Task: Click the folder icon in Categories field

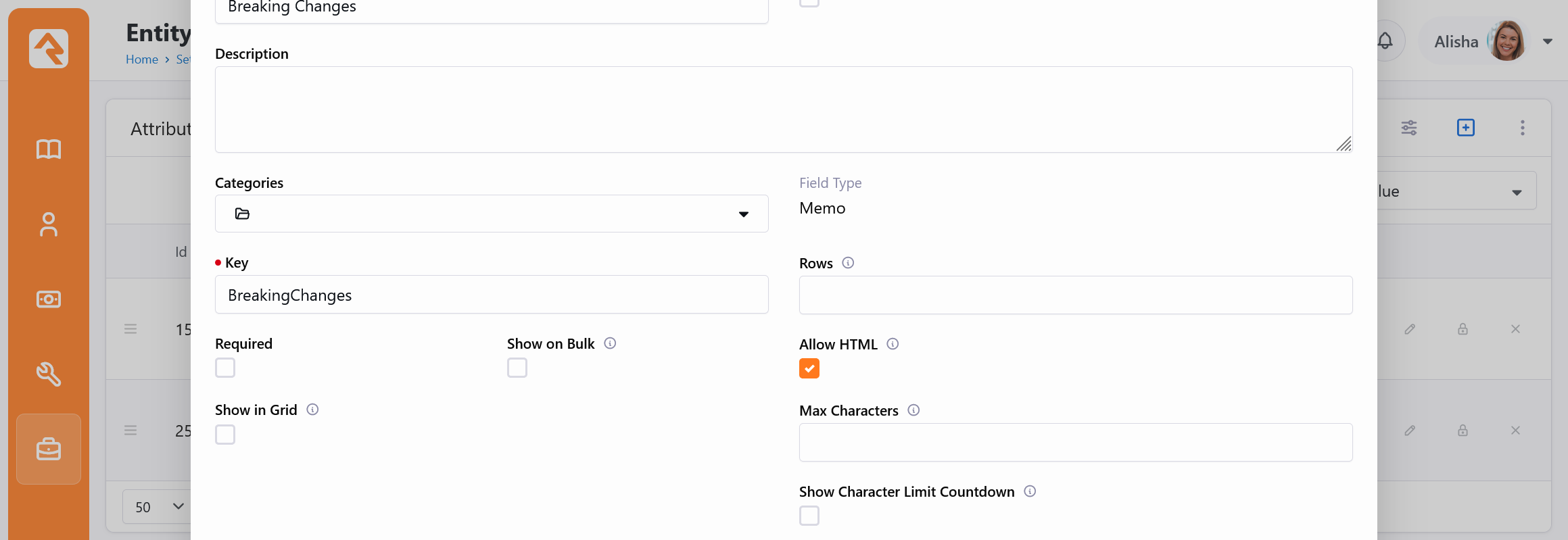Action: point(242,214)
